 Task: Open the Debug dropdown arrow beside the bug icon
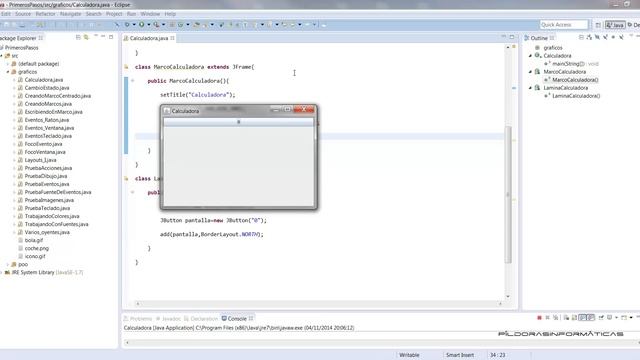[x=134, y=24]
